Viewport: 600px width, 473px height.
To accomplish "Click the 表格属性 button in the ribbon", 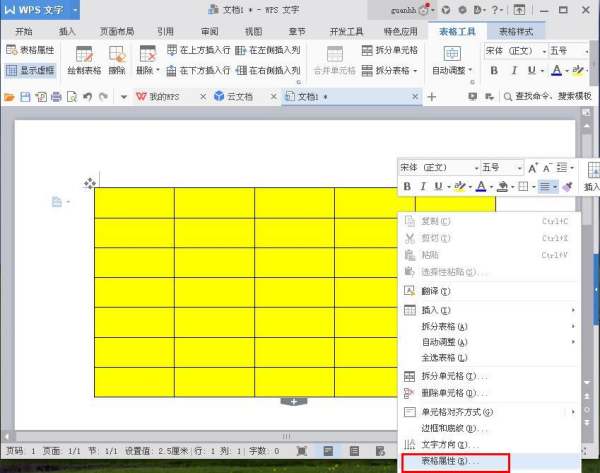I will tap(30, 49).
